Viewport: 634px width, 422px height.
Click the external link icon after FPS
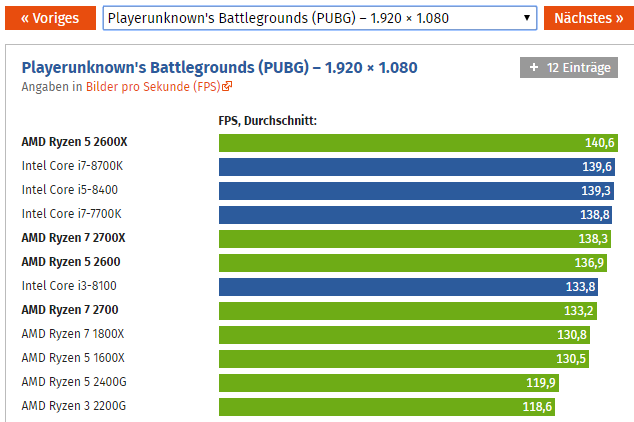[x=227, y=86]
